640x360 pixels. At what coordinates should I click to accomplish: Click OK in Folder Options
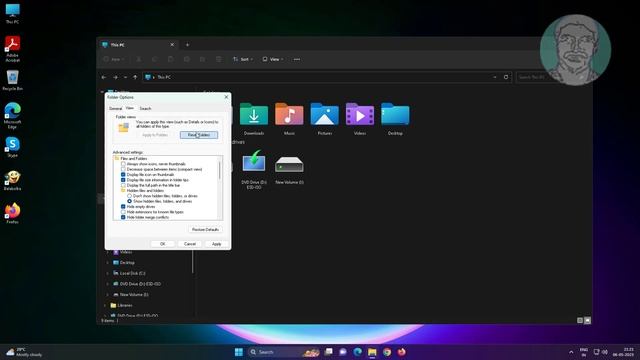pos(162,244)
